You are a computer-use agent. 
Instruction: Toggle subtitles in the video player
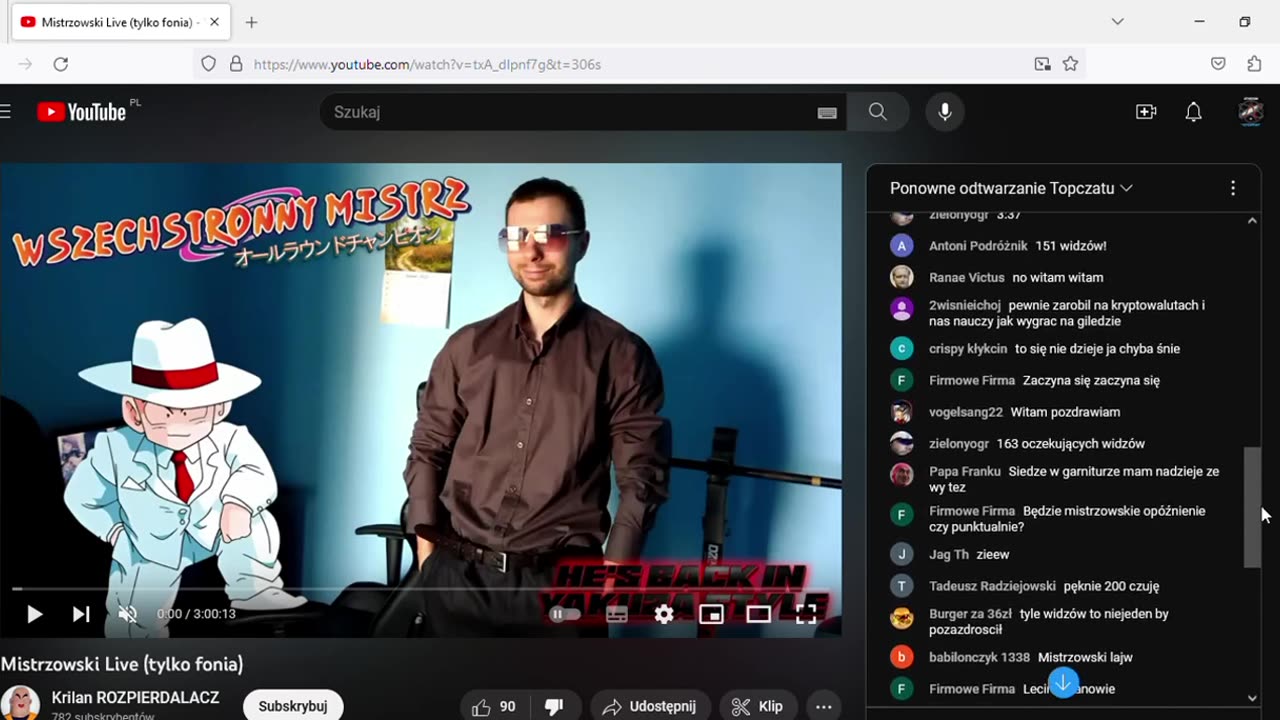coord(617,614)
